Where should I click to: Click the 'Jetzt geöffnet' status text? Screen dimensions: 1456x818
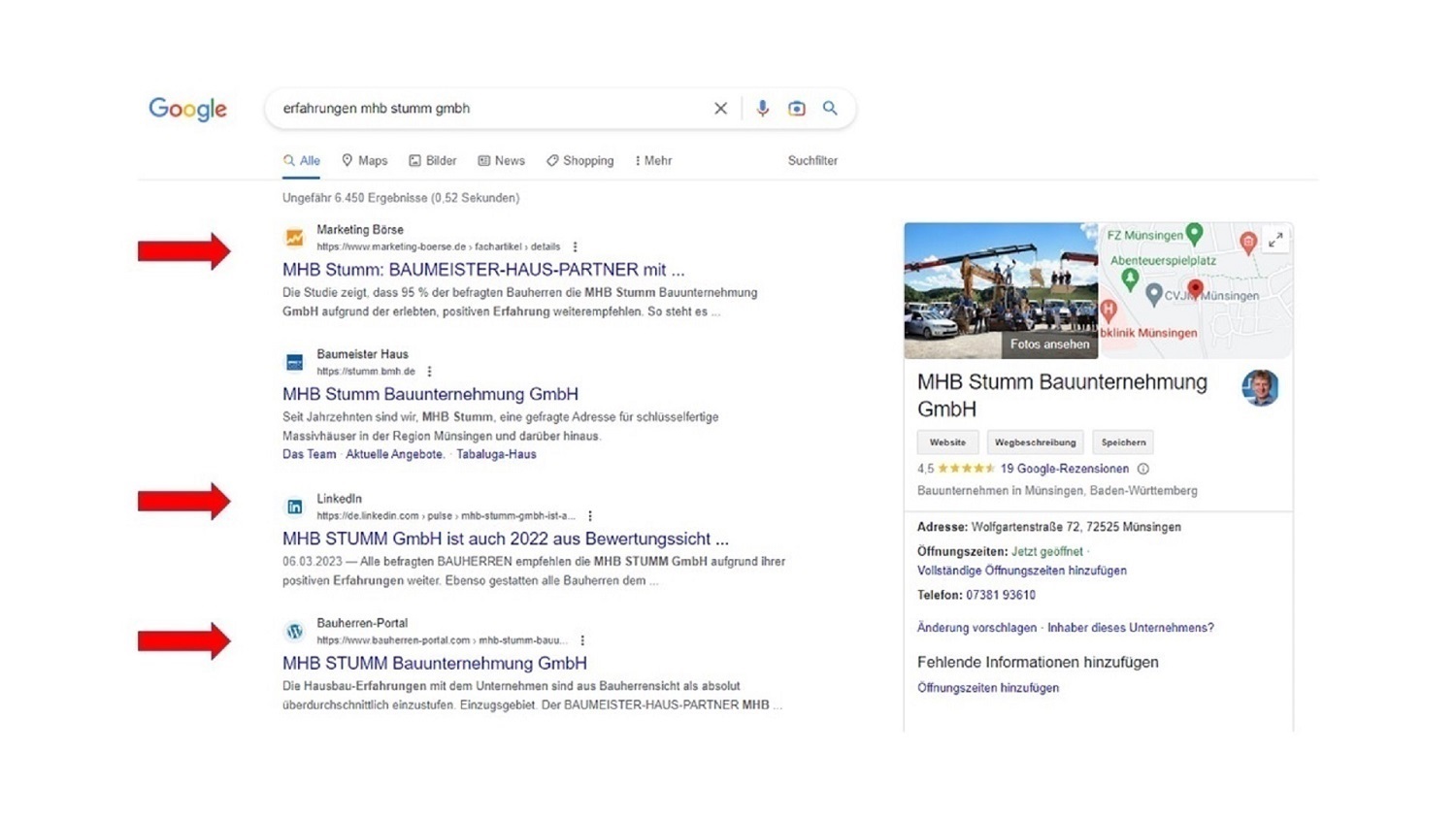1047,551
